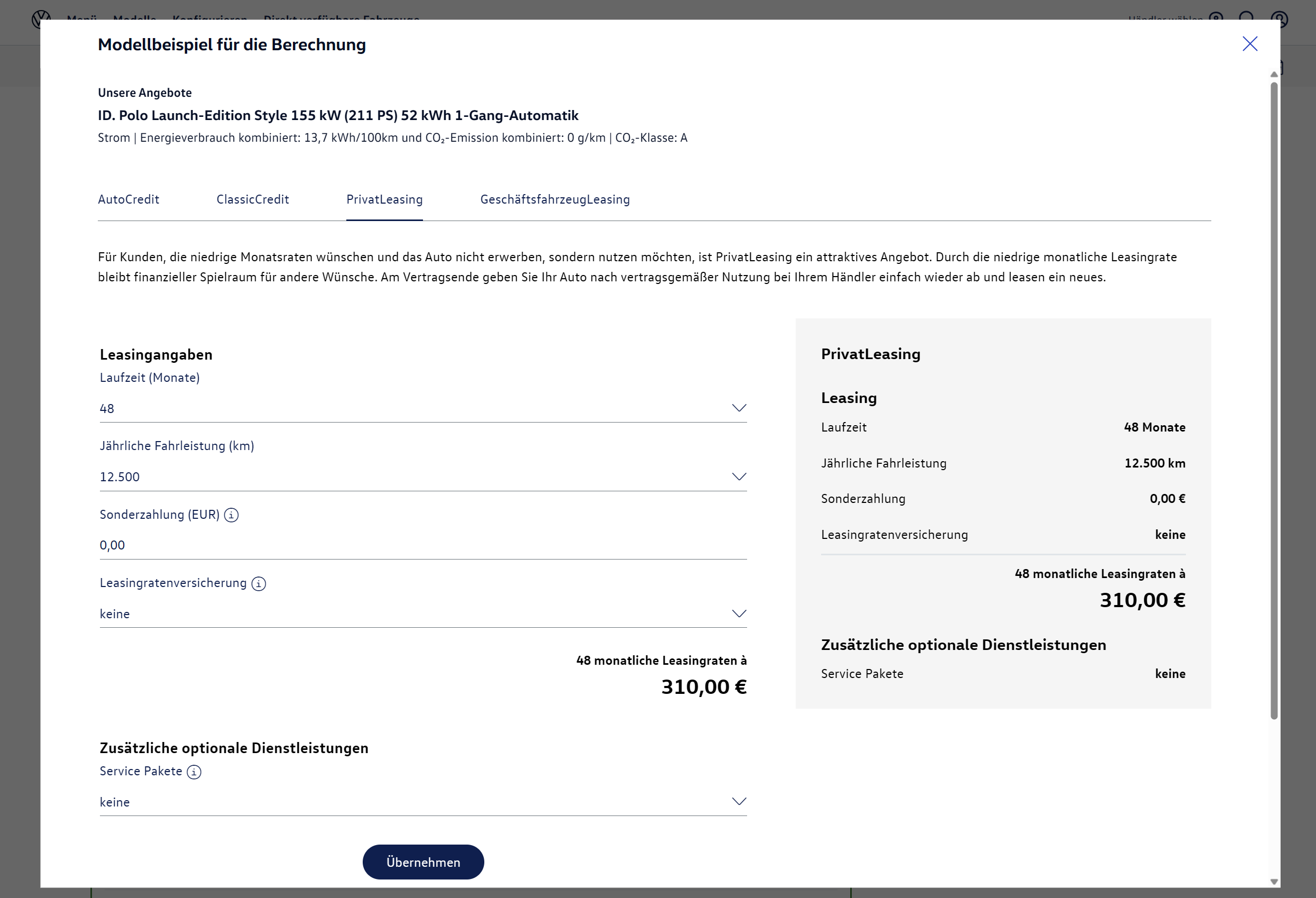This screenshot has height=898, width=1316.
Task: Open the GeschäftsfahrzeugLeasing tab
Action: pyautogui.click(x=555, y=199)
